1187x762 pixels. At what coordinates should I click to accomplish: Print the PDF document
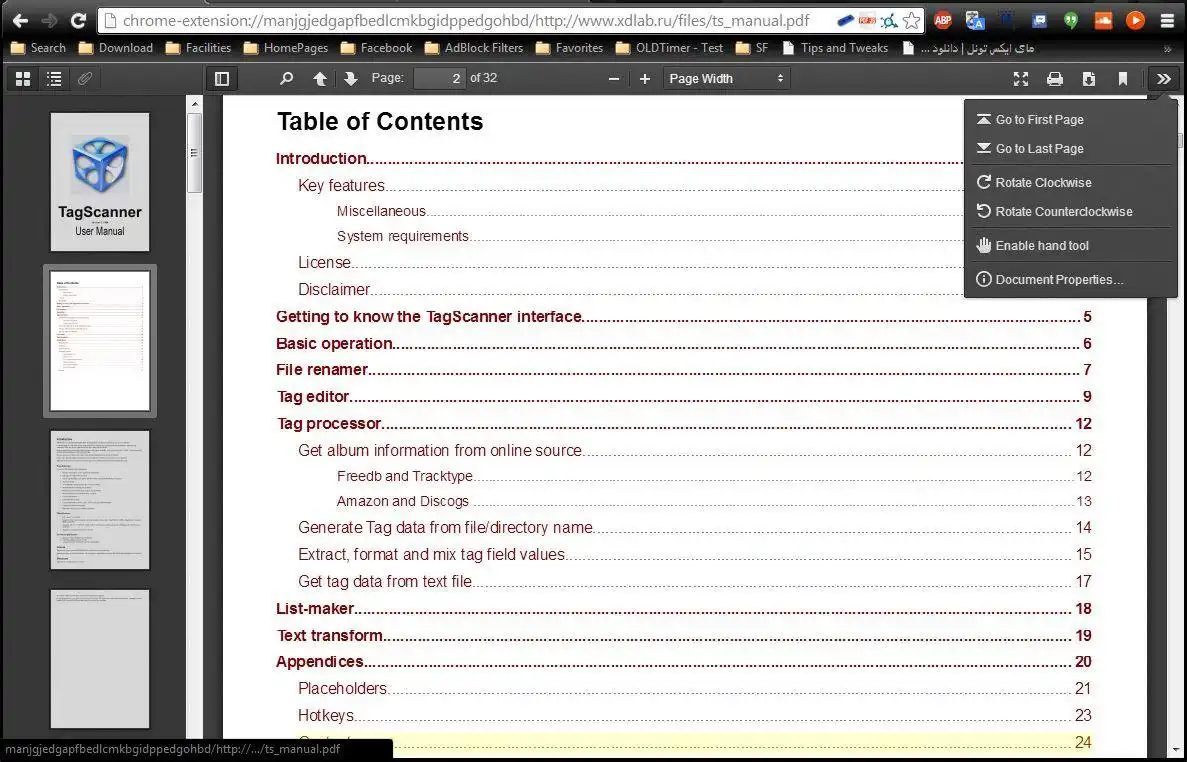pos(1055,79)
